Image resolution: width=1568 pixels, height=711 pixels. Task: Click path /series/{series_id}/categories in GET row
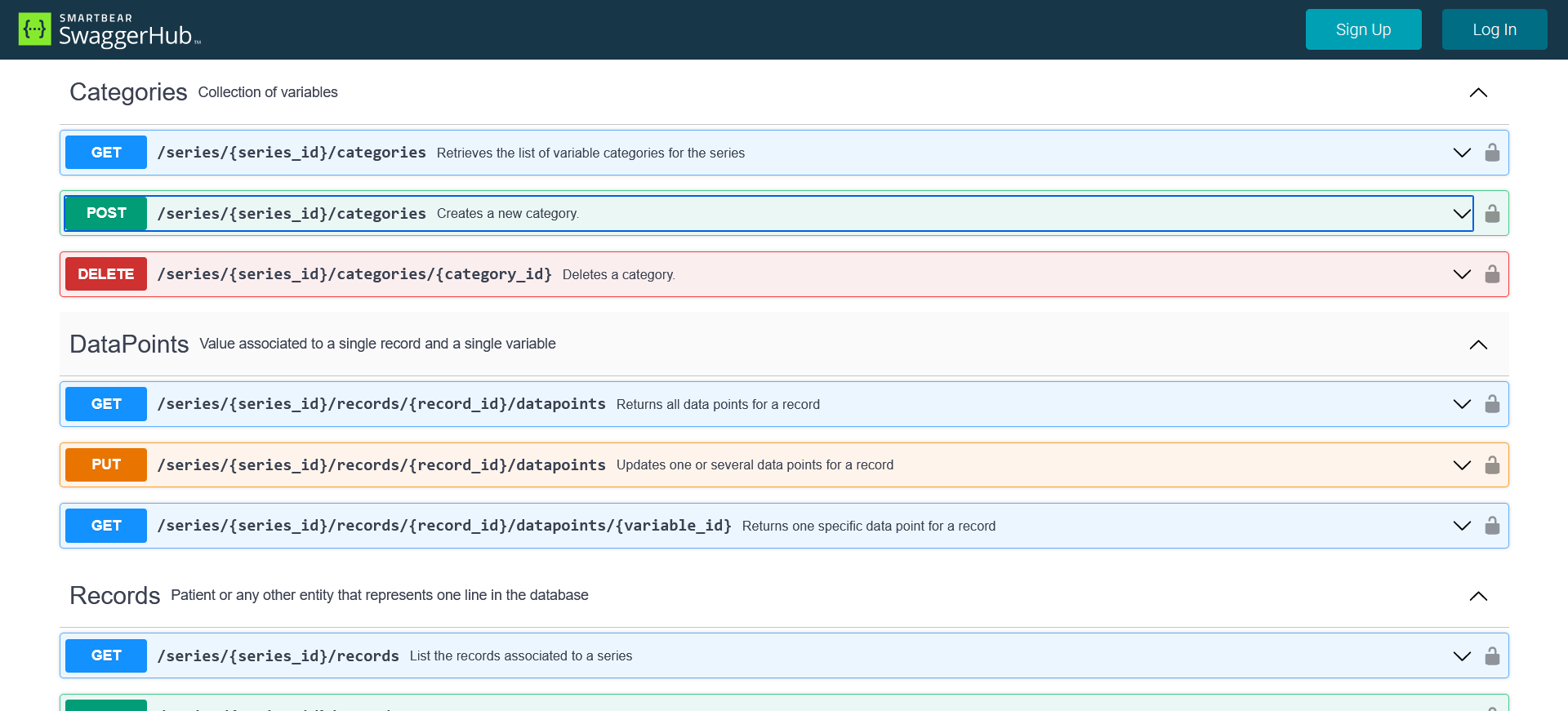(x=292, y=153)
